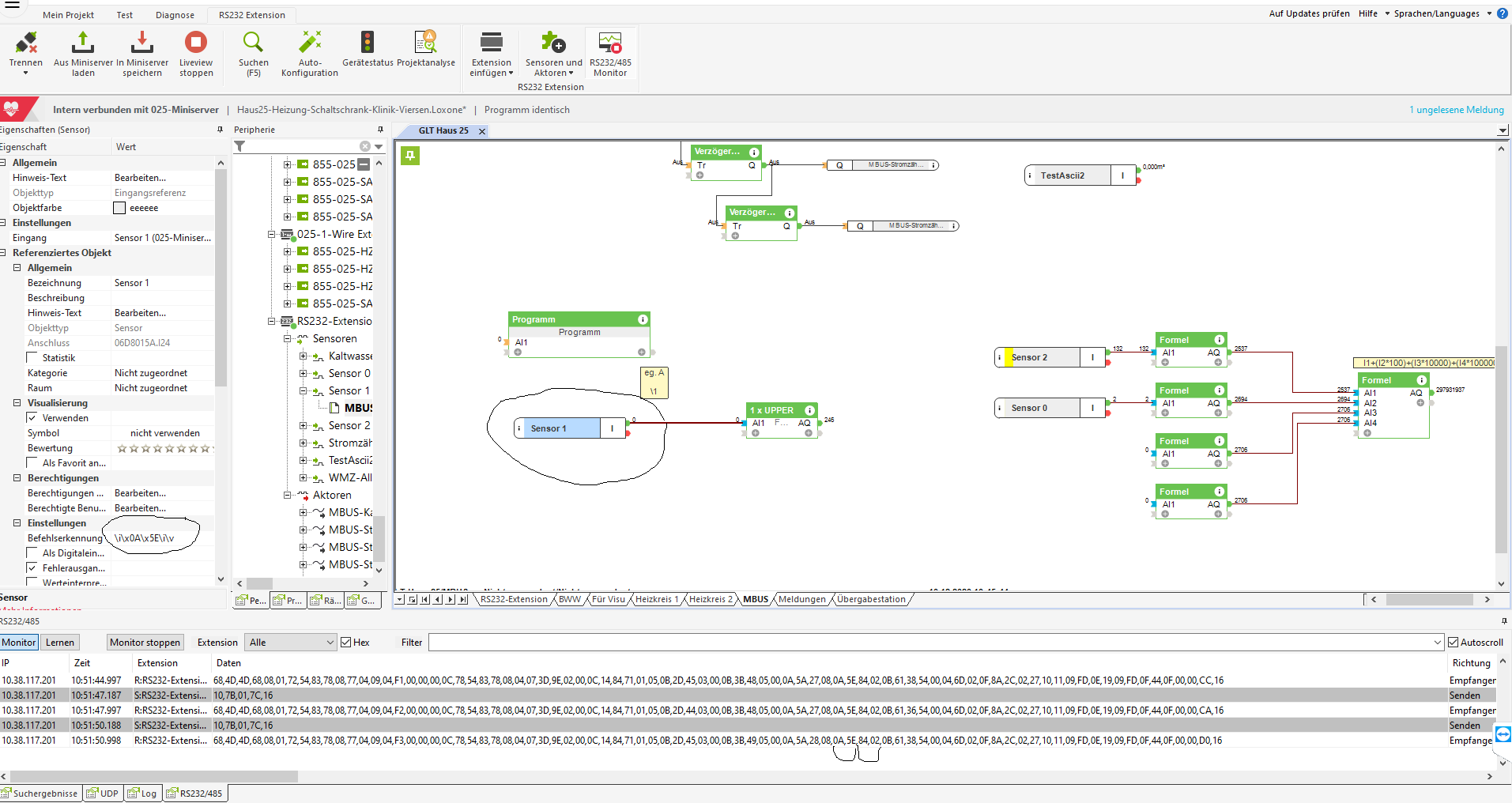Click the Objektfarbe color swatch
Image resolution: width=1512 pixels, height=803 pixels.
[119, 208]
